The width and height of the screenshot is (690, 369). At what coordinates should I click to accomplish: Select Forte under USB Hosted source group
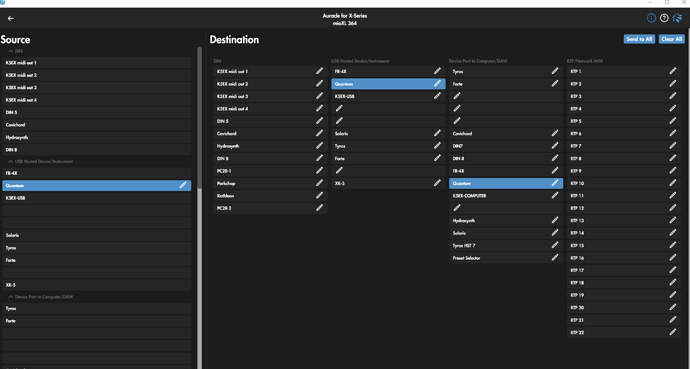tap(97, 260)
